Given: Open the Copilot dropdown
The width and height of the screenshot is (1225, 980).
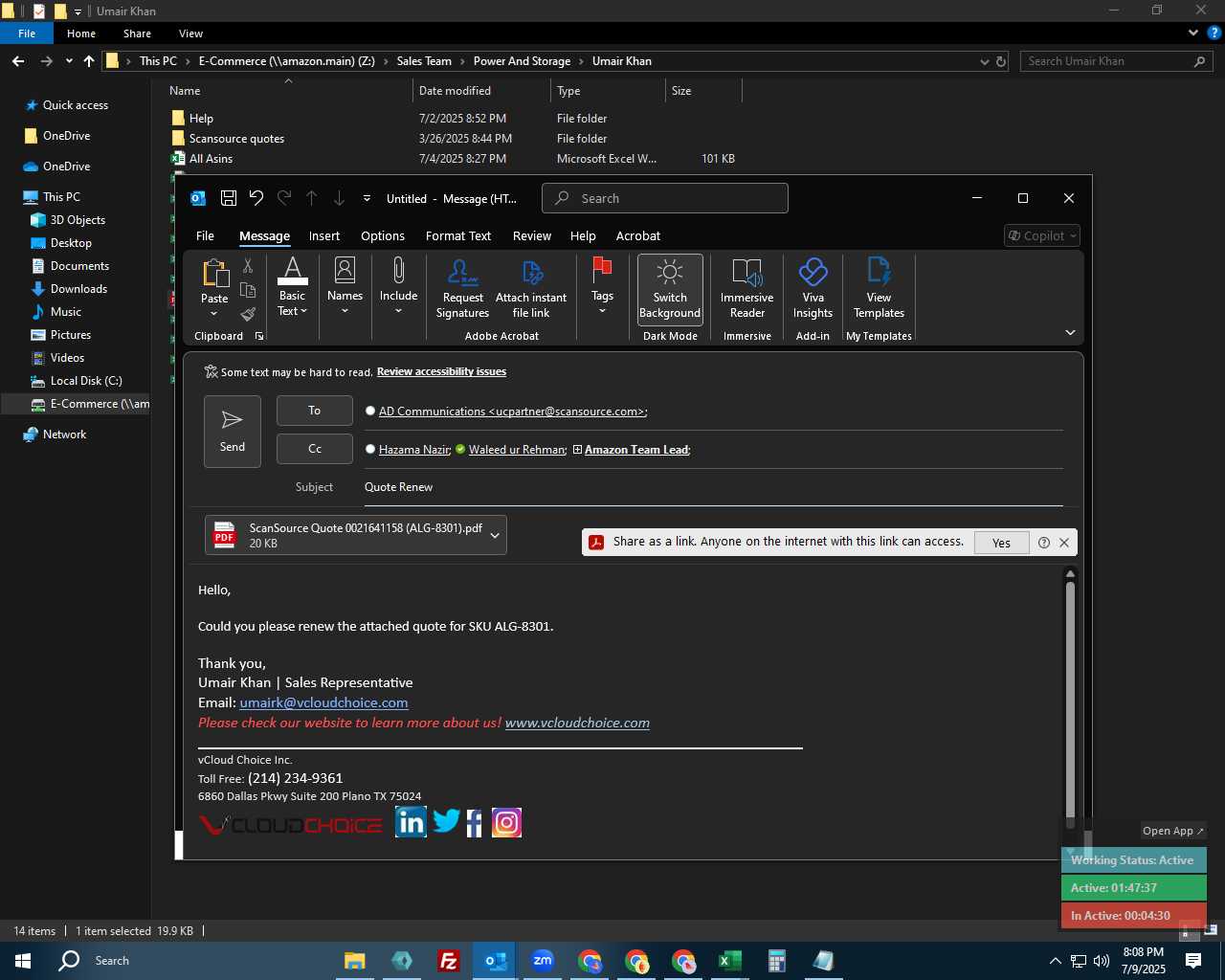Looking at the screenshot, I should (1043, 235).
